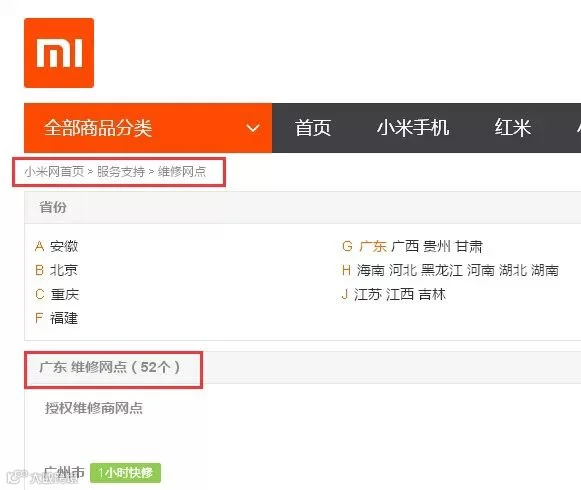
Task: Pick the 重庆 province link
Action: (64, 294)
